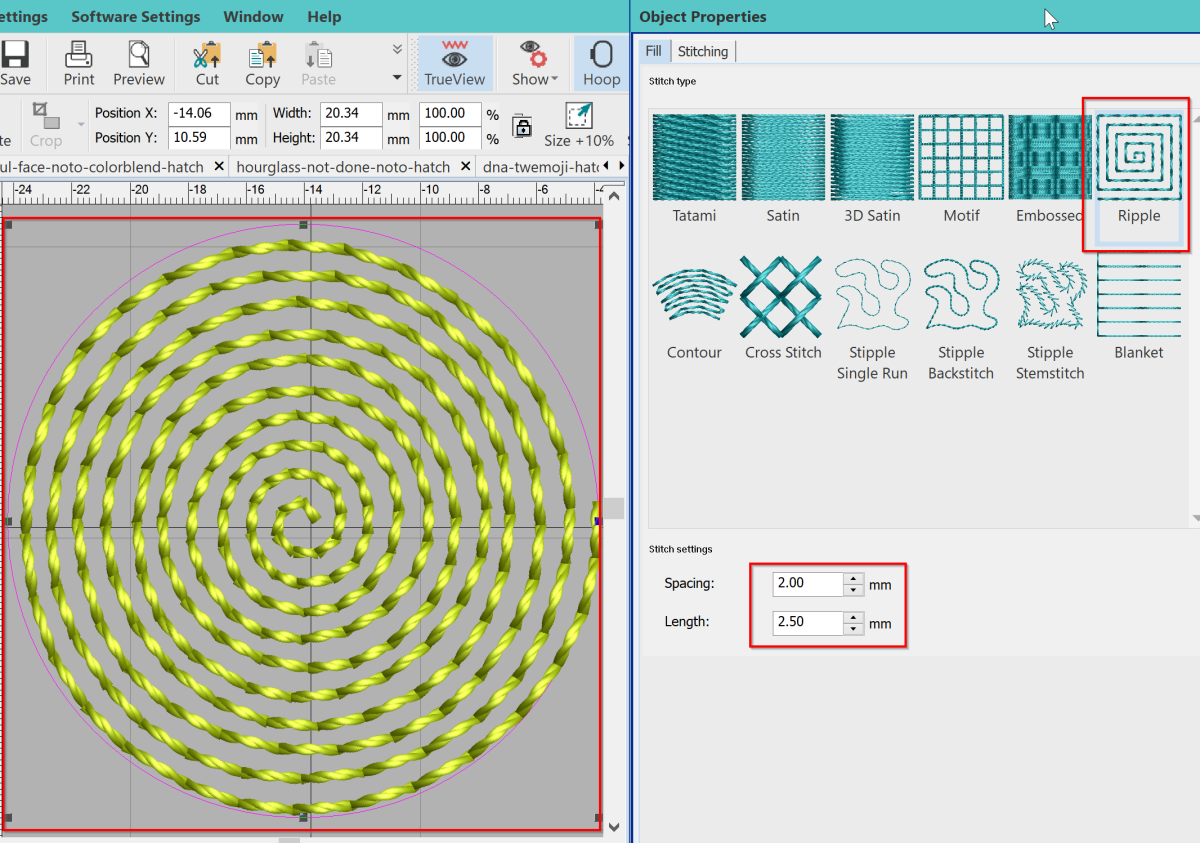Viewport: 1200px width, 843px height.
Task: Toggle the width-height proportion lock
Action: pyautogui.click(x=522, y=126)
